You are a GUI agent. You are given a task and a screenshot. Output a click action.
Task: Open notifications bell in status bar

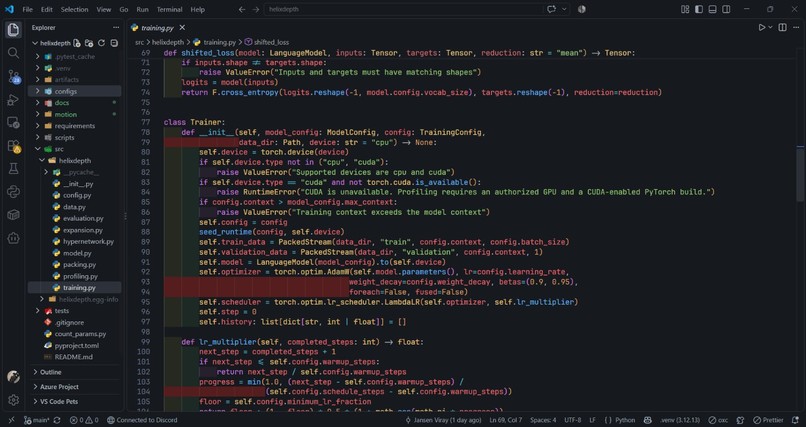795,420
